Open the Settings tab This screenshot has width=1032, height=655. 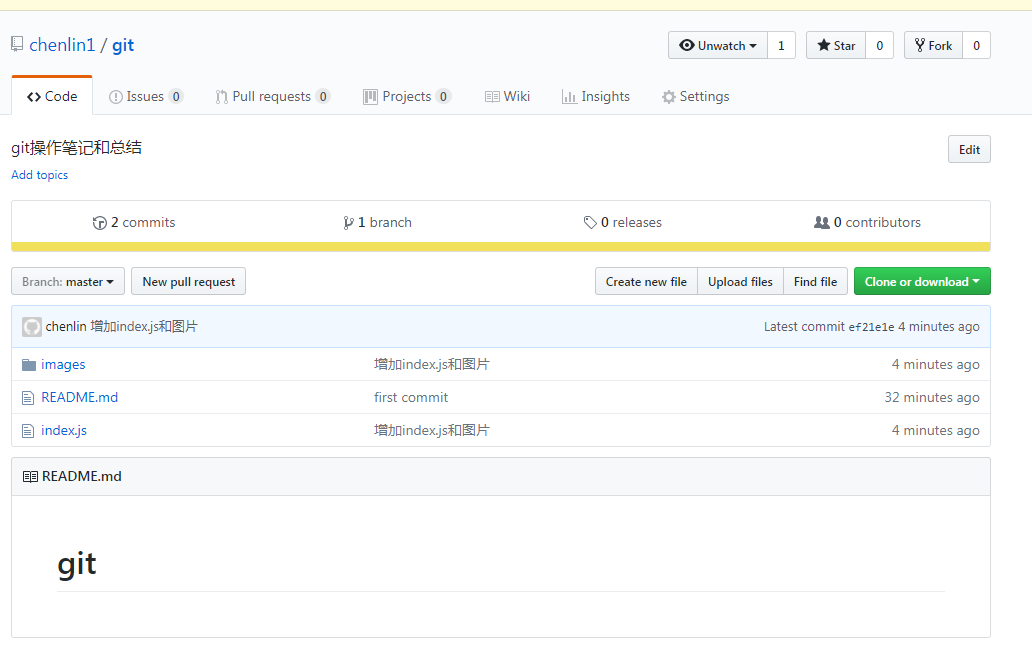point(696,97)
